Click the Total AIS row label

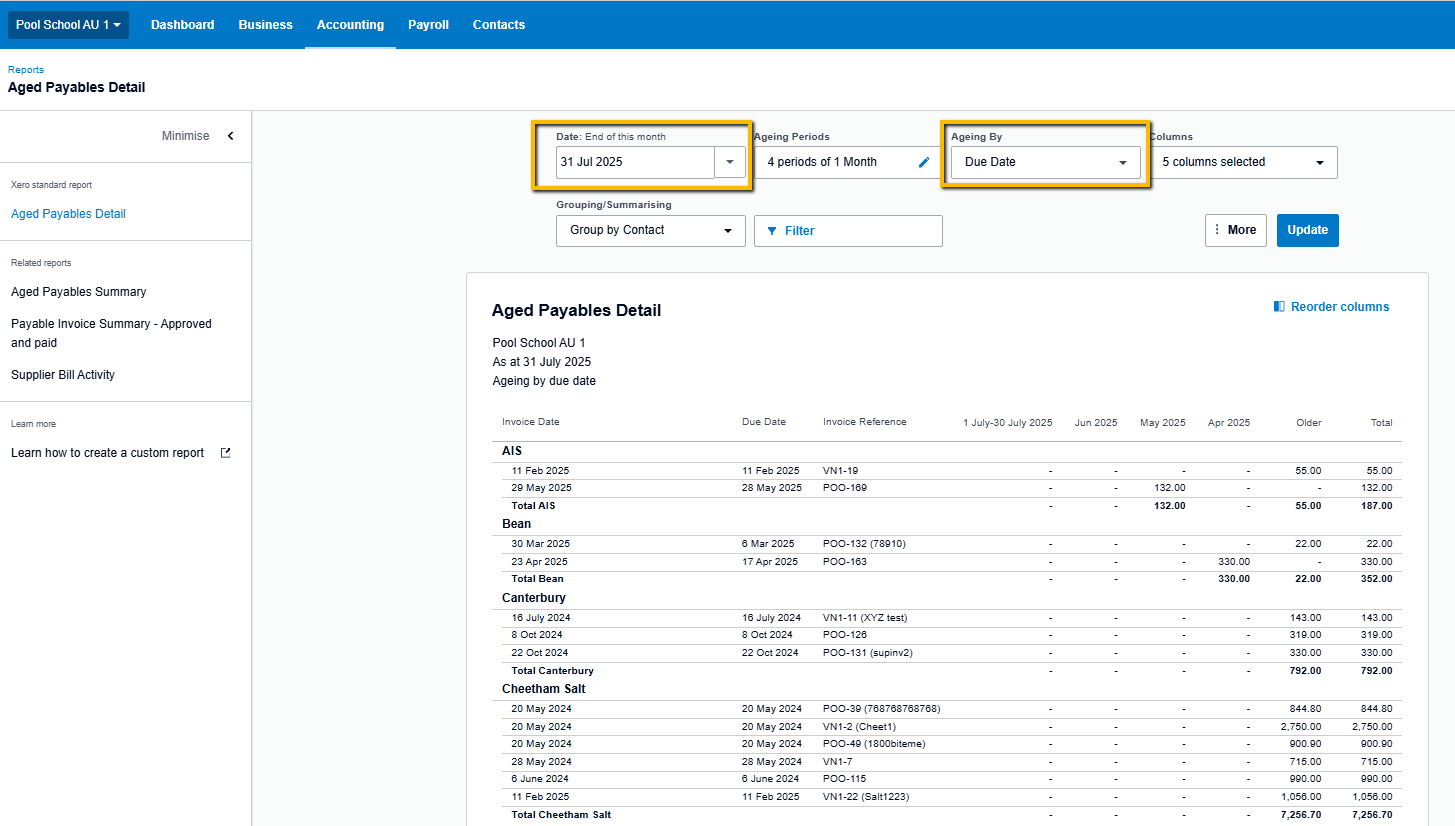(x=533, y=506)
